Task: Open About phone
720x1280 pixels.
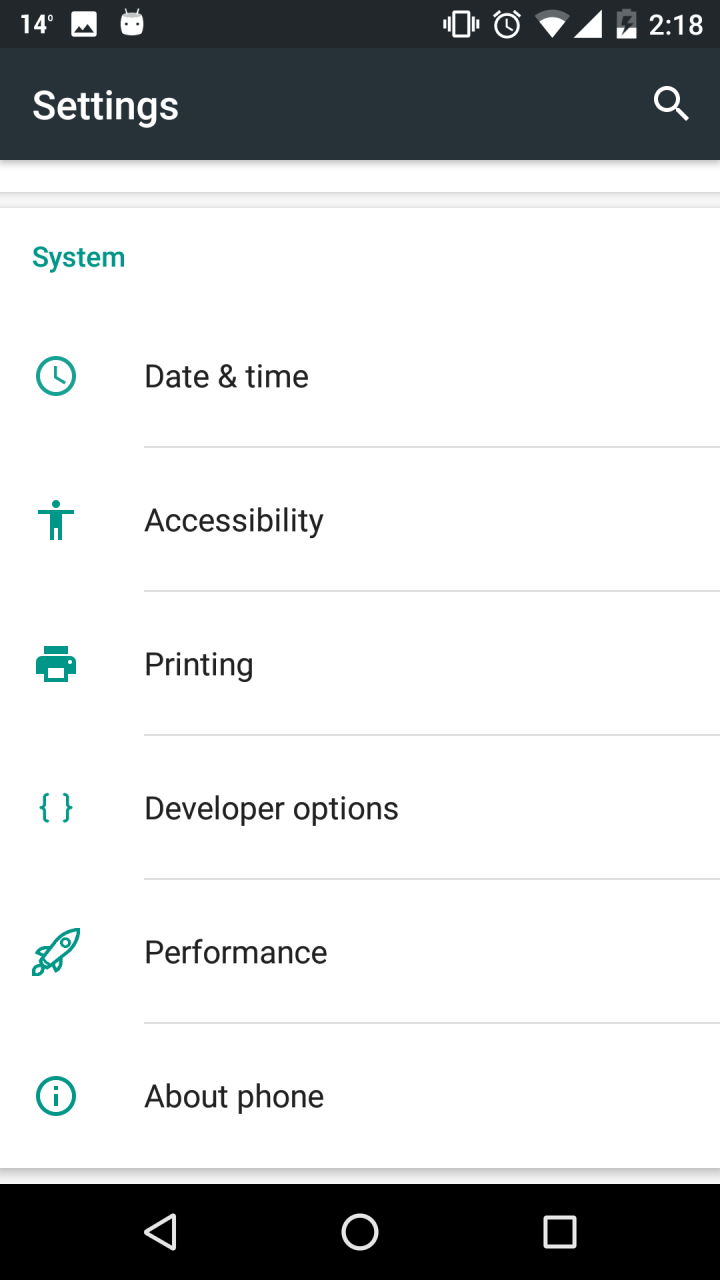Action: (x=360, y=1096)
